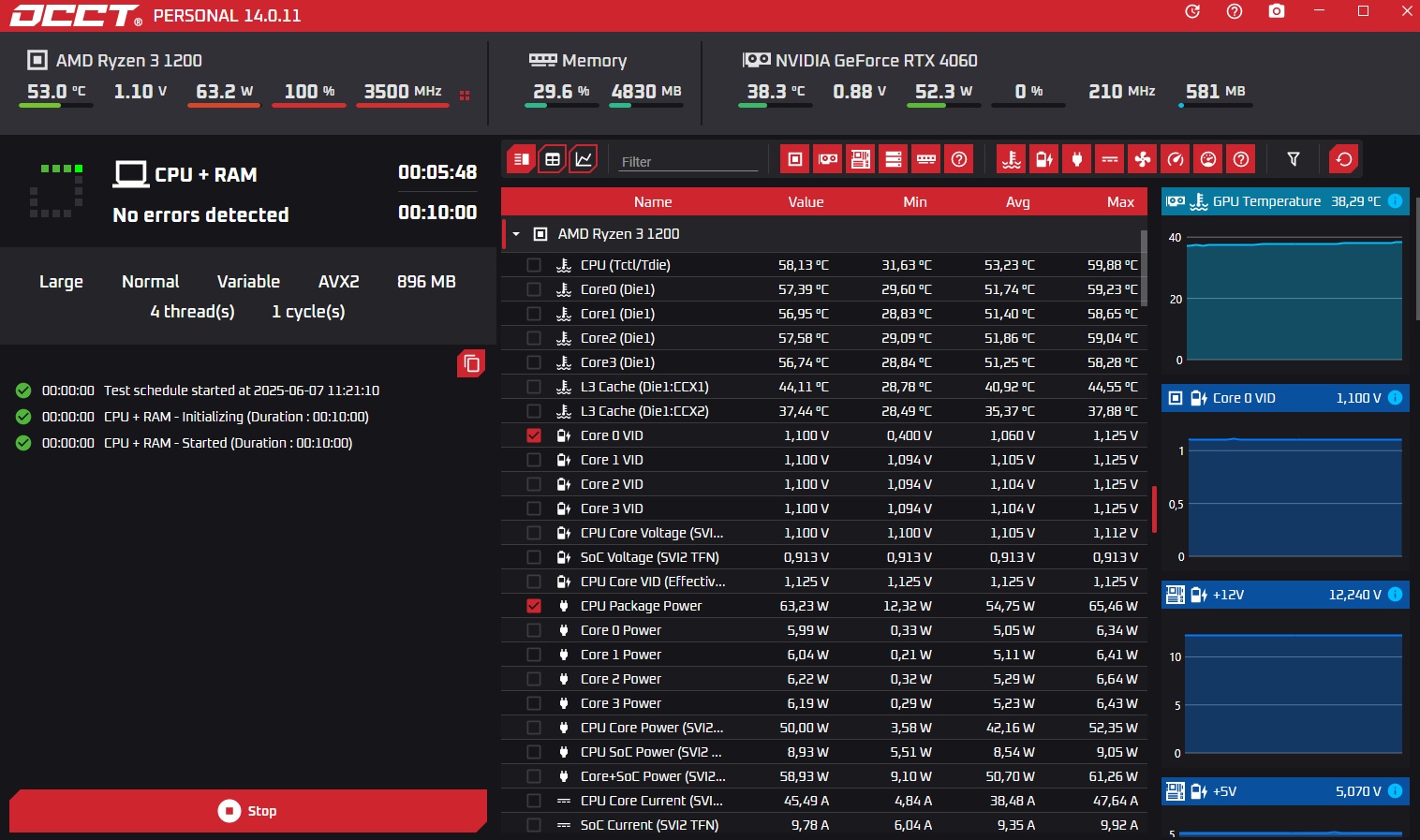Filter sensors by fan icon
1420x840 pixels.
coord(1143,159)
